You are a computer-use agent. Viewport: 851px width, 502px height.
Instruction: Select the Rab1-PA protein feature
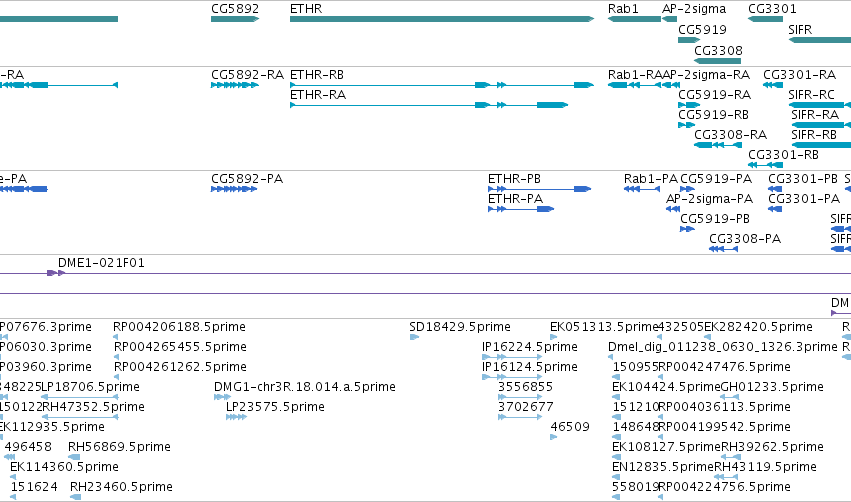pyautogui.click(x=642, y=189)
